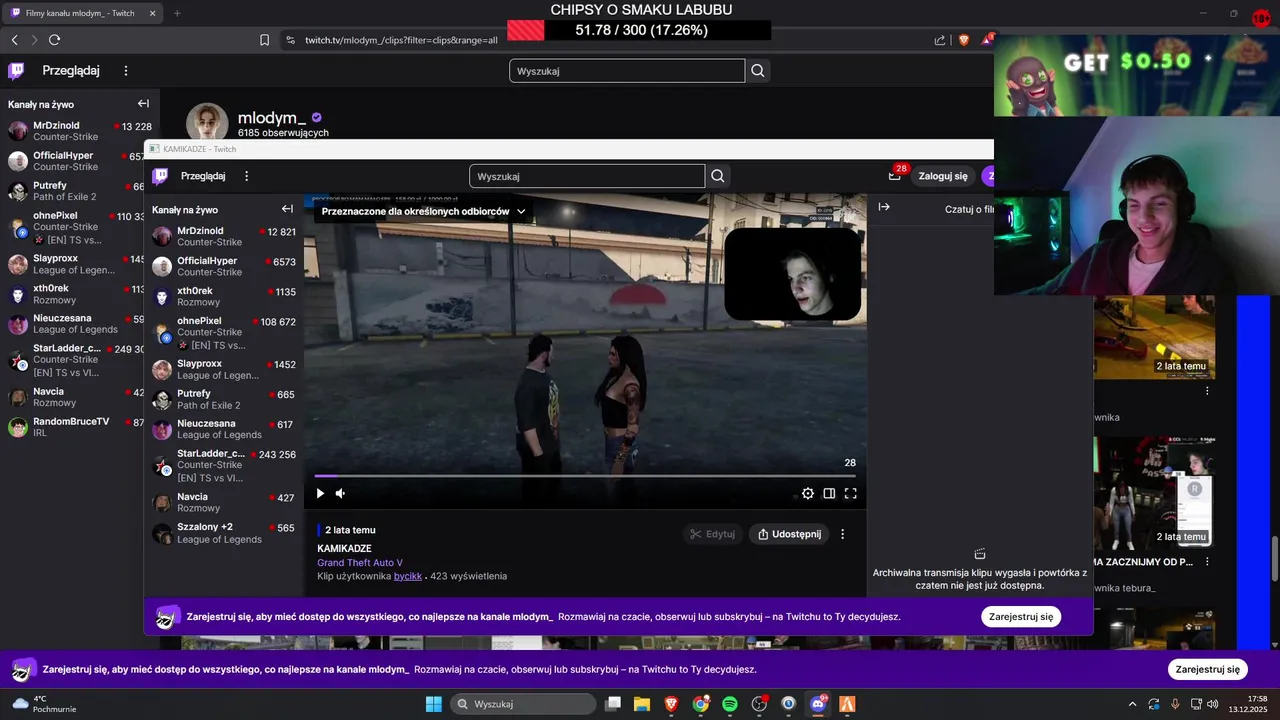
Task: Click the weather widget showing 4°C Pochmurnie
Action: click(42, 704)
